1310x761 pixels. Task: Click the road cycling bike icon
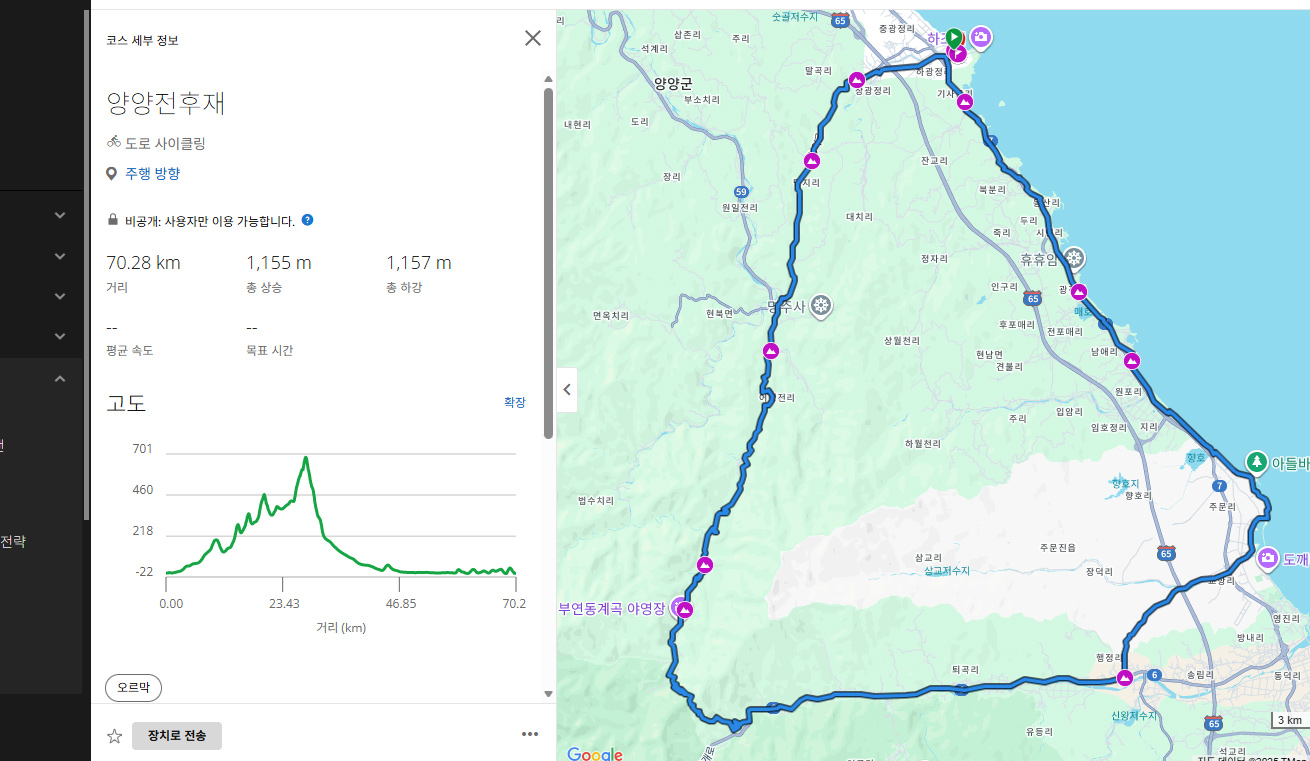pyautogui.click(x=114, y=143)
